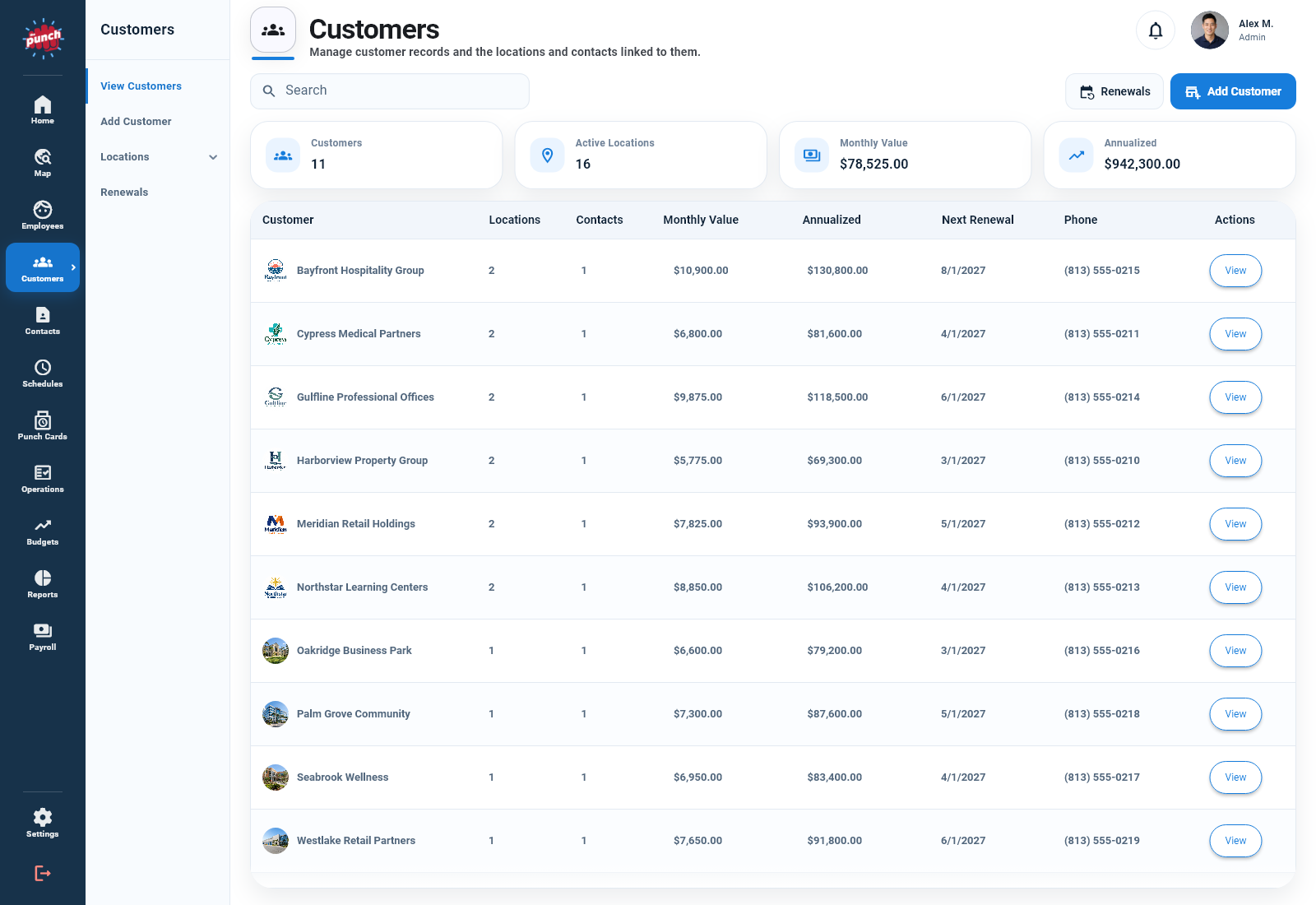The width and height of the screenshot is (1316, 905).
Task: View Seabrook Wellness record
Action: click(x=1235, y=777)
